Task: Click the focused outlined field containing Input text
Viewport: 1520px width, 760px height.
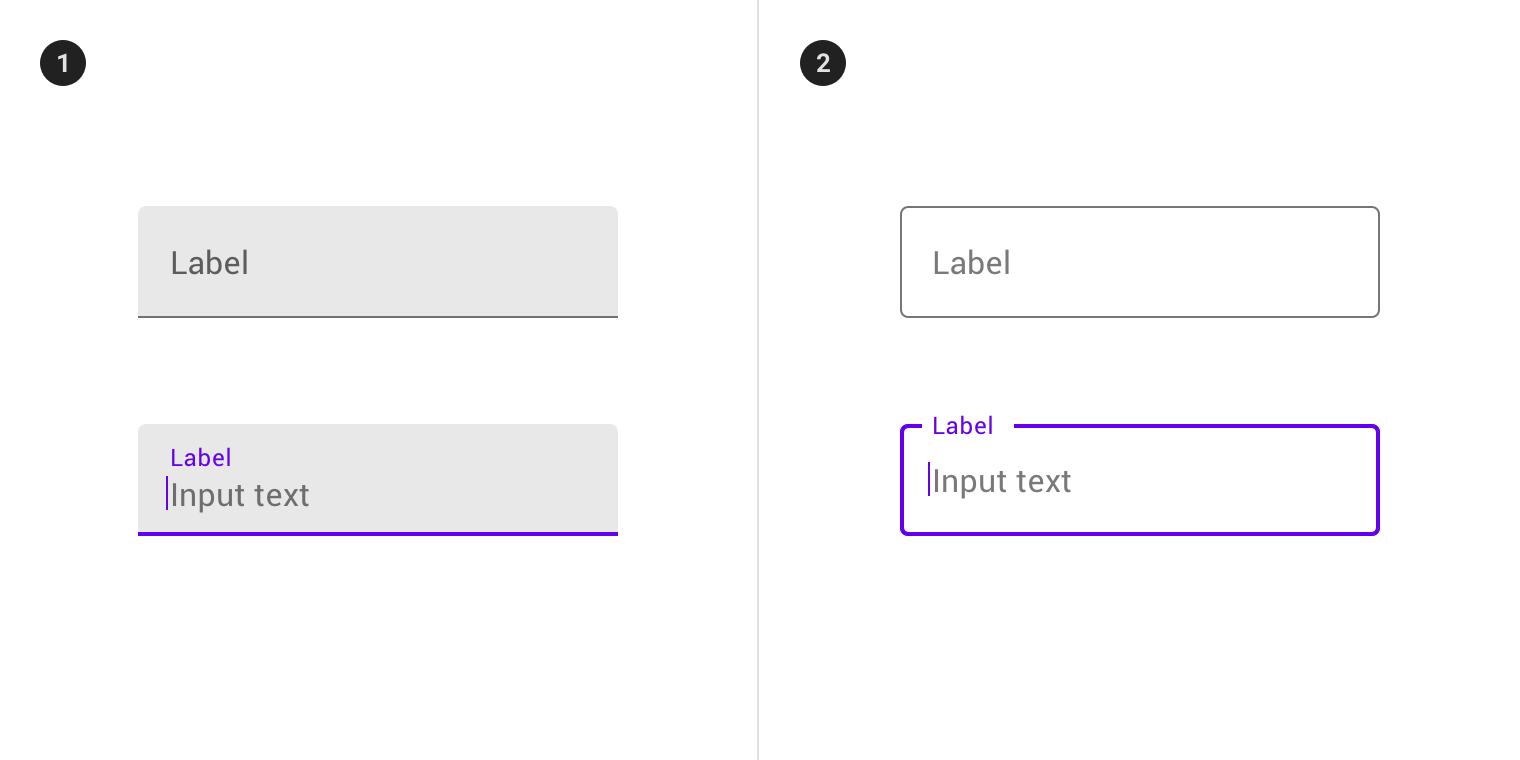Action: (1139, 480)
